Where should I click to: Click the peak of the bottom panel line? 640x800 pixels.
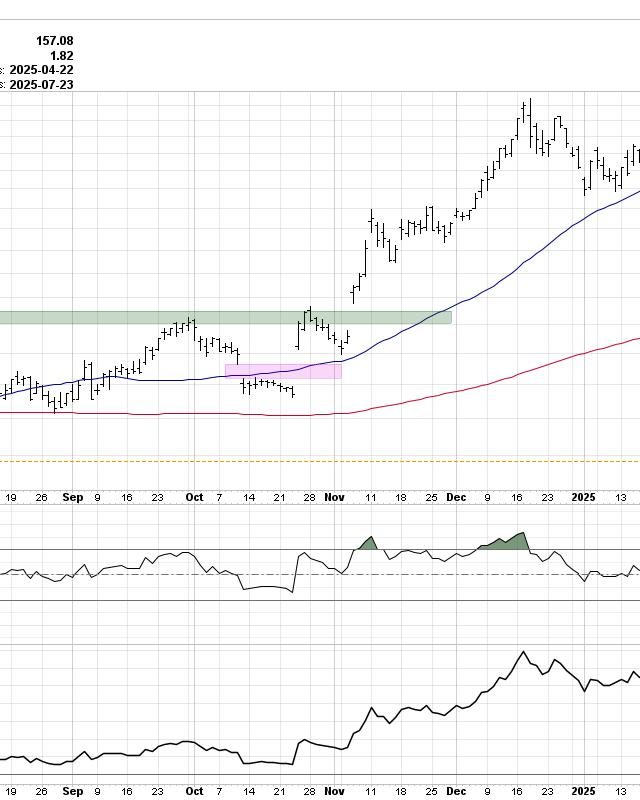[x=522, y=653]
